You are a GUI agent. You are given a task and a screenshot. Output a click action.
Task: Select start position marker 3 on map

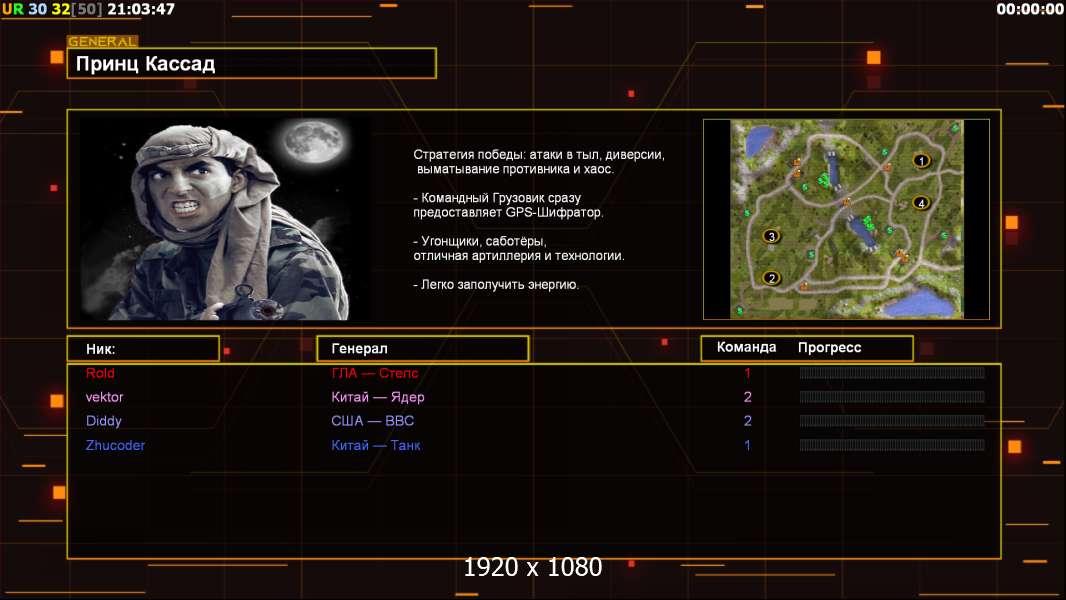(771, 236)
